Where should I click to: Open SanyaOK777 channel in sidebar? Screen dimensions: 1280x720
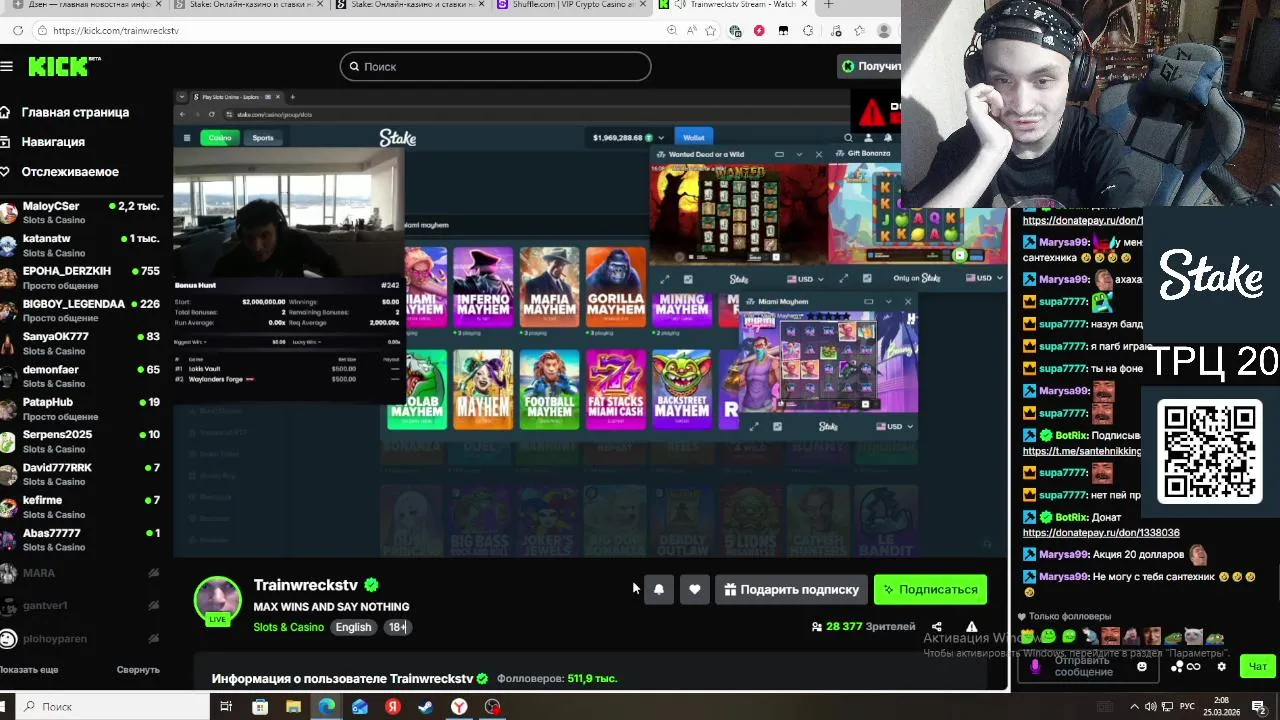point(80,343)
